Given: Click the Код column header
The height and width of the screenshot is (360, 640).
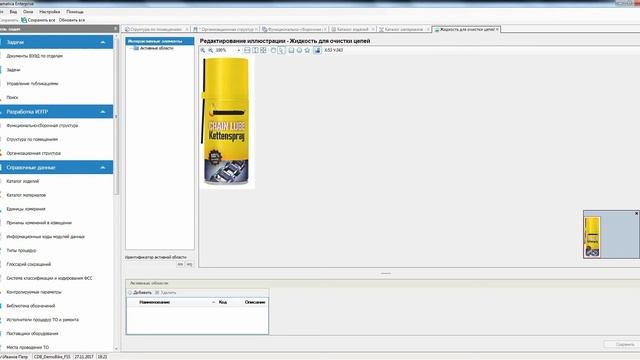Looking at the screenshot, I should tap(222, 302).
